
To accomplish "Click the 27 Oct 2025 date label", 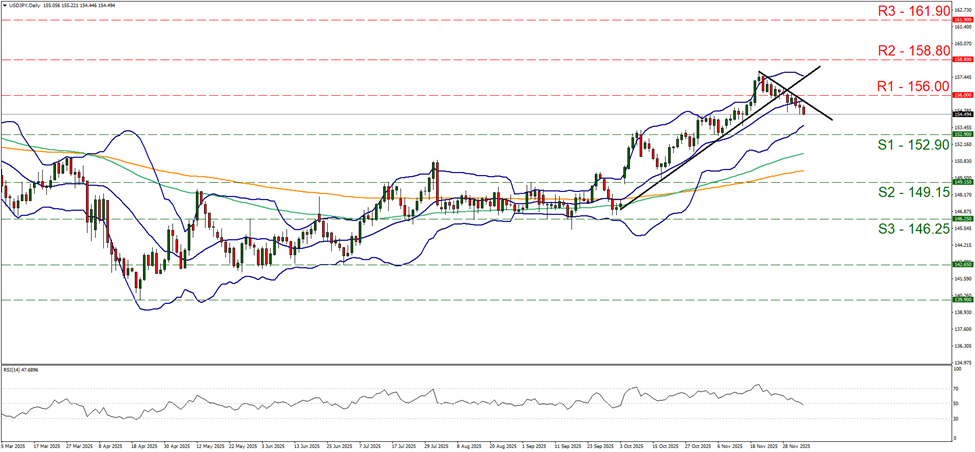I will pyautogui.click(x=698, y=446).
